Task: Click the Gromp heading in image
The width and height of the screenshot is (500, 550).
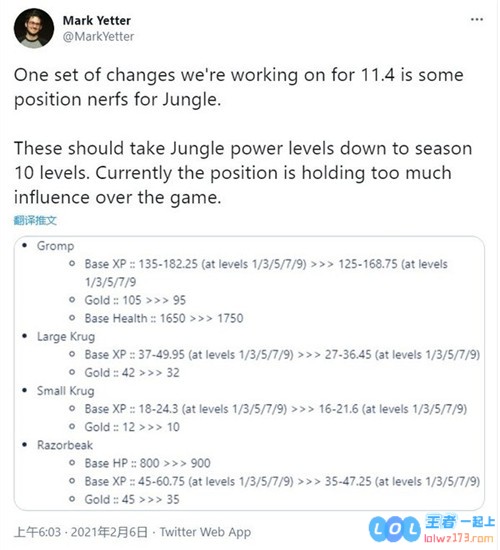Action: tap(55, 246)
